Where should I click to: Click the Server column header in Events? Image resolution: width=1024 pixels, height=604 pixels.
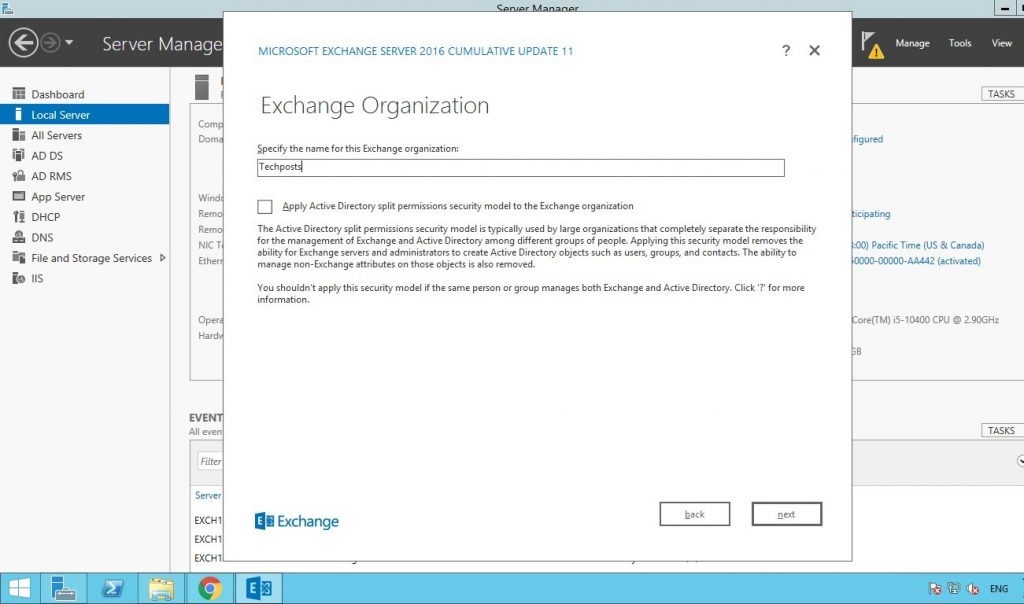point(208,495)
